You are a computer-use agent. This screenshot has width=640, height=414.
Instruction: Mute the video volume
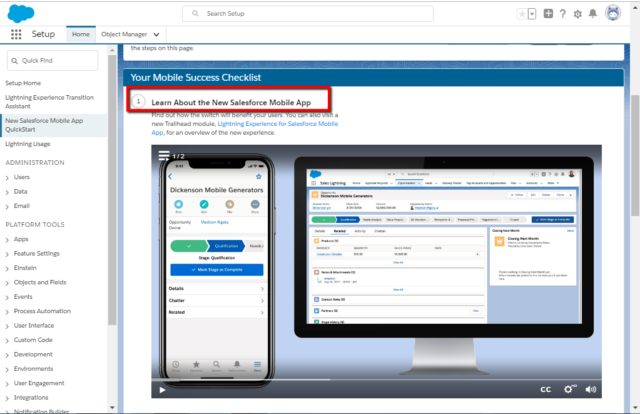[x=591, y=388]
